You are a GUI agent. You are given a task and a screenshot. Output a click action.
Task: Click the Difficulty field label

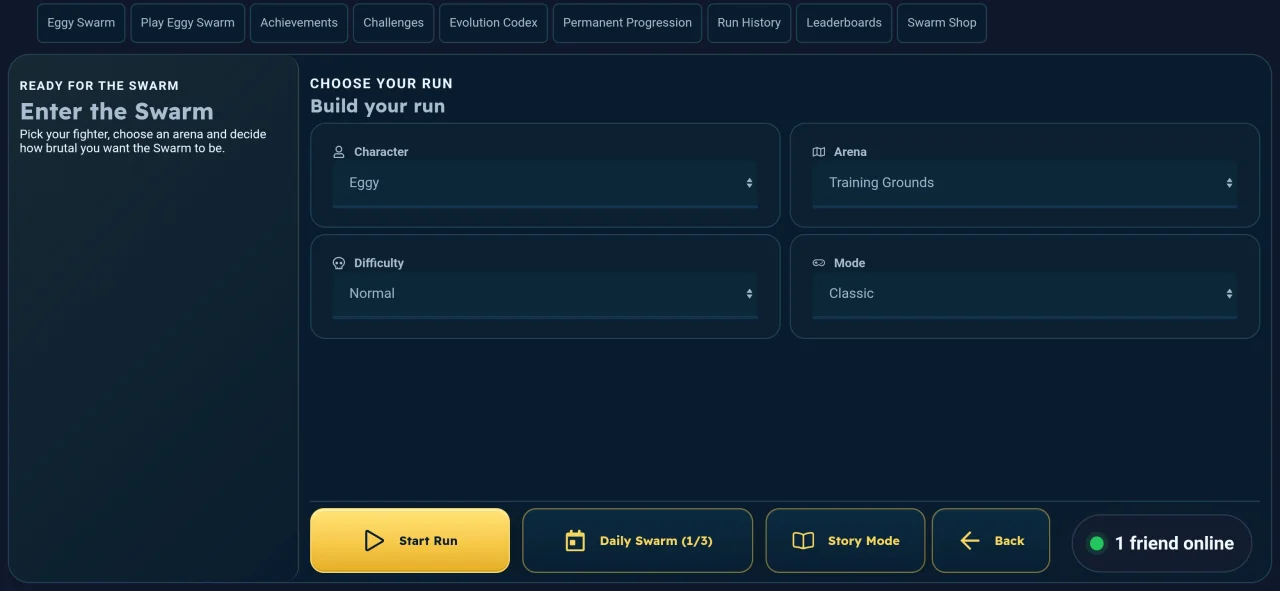coord(379,263)
